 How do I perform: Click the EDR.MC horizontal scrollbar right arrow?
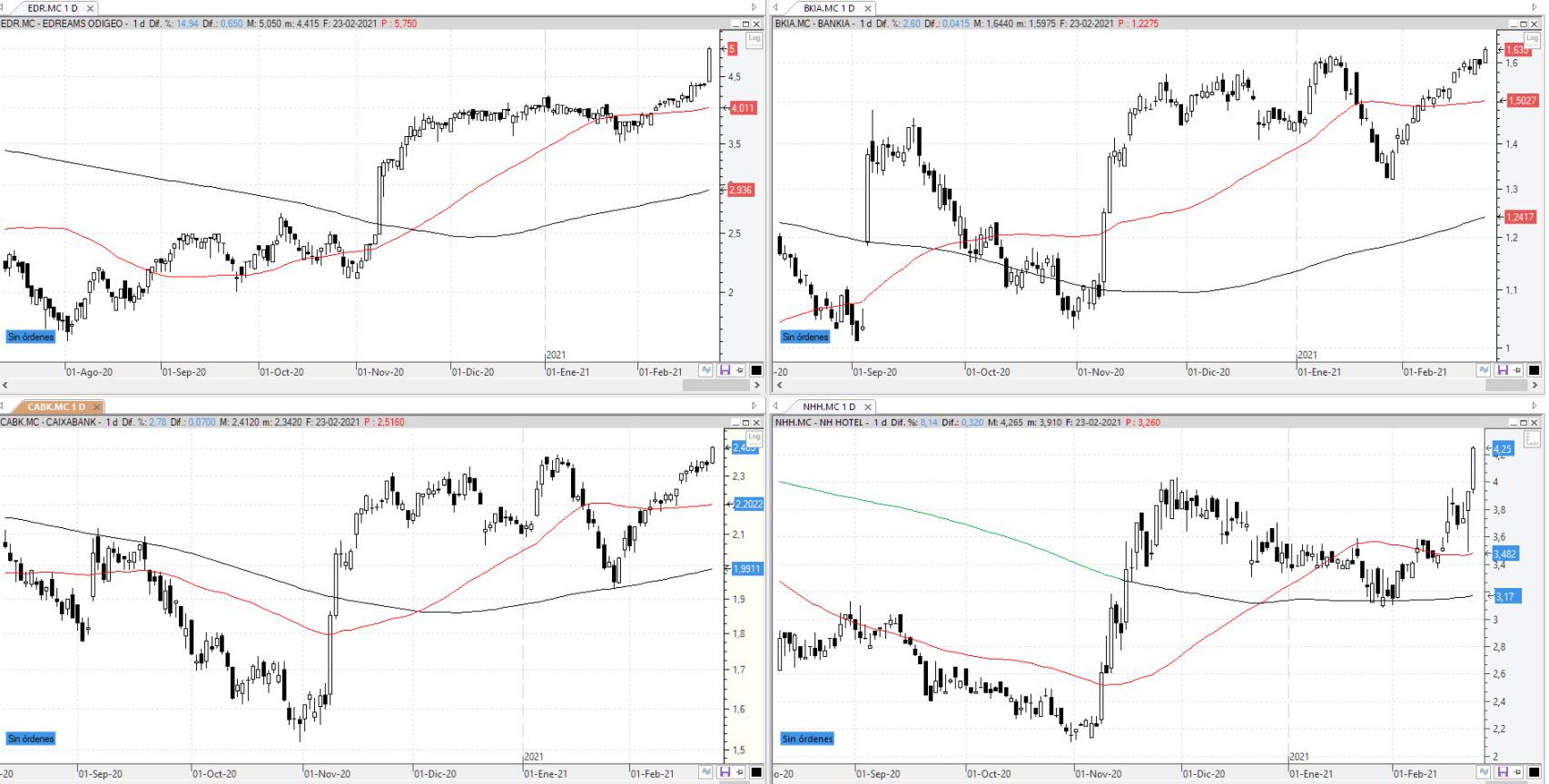759,386
